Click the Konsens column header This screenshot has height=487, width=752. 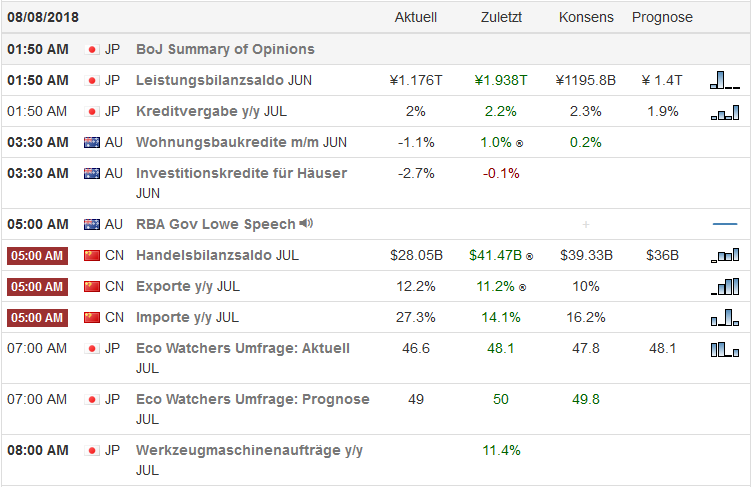click(586, 18)
